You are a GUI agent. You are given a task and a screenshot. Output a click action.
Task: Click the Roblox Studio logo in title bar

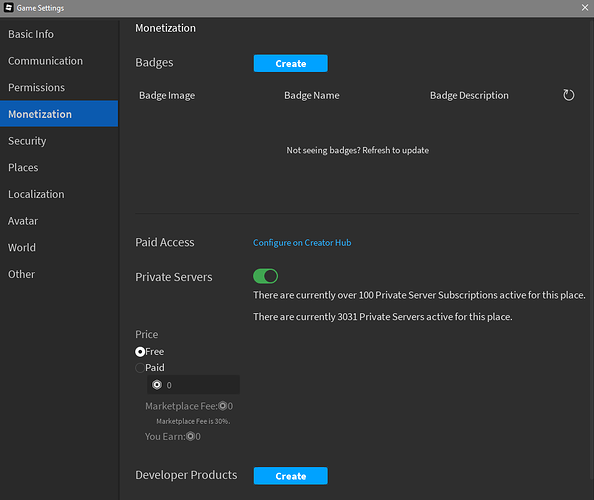[9, 8]
